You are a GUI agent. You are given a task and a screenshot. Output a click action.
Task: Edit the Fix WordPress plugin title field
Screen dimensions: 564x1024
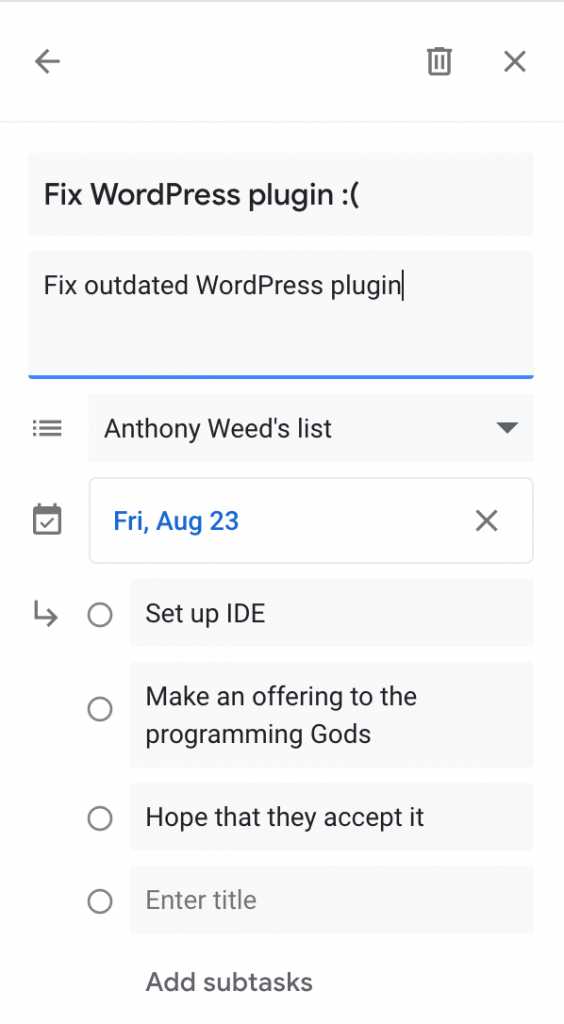click(281, 195)
